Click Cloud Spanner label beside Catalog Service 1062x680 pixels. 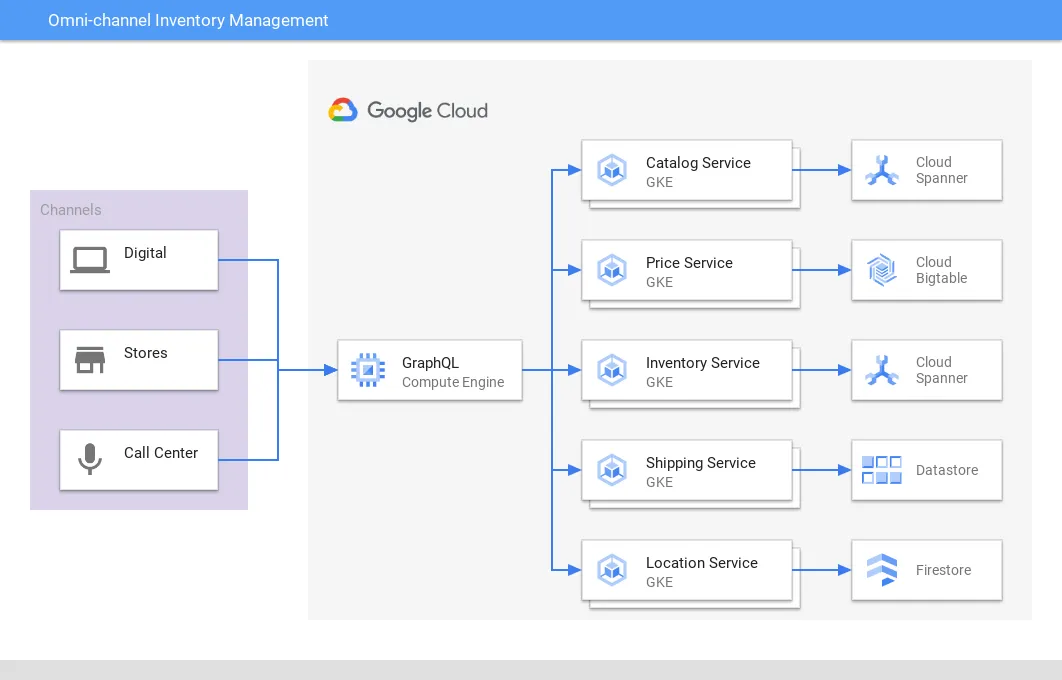941,170
